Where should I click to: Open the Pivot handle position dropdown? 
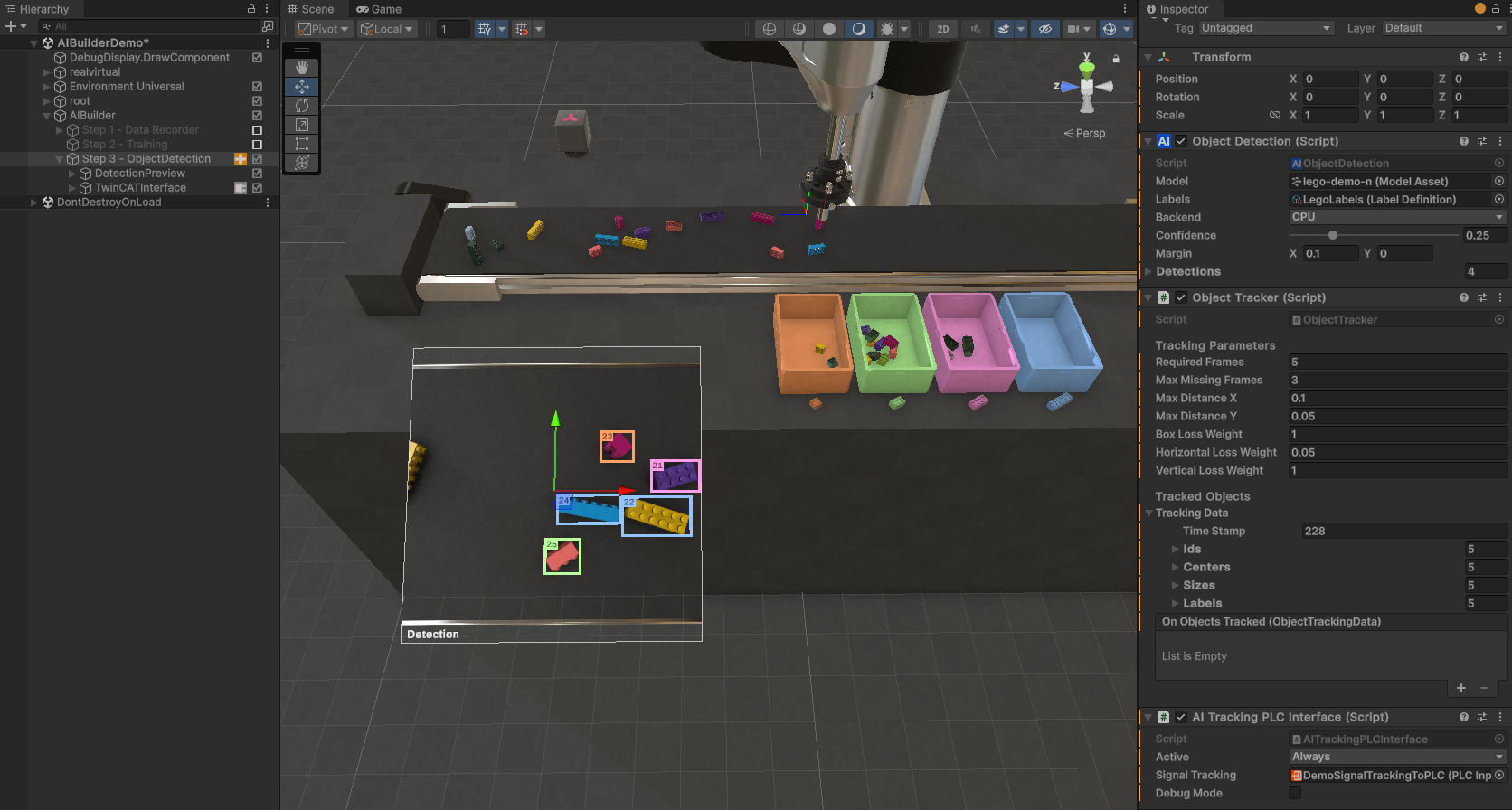[x=323, y=29]
